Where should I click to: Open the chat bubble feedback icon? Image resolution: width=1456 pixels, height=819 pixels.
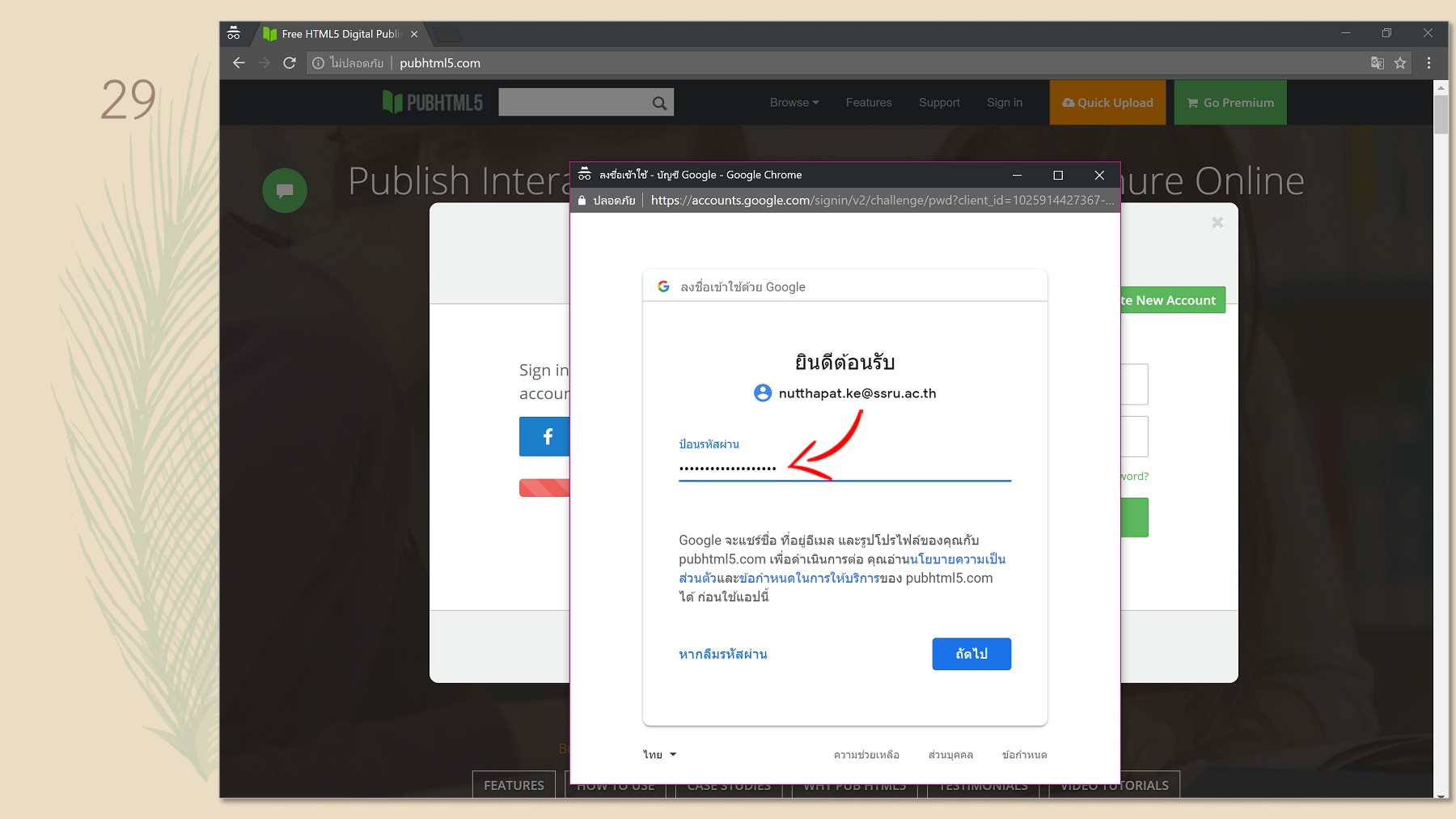pos(285,190)
